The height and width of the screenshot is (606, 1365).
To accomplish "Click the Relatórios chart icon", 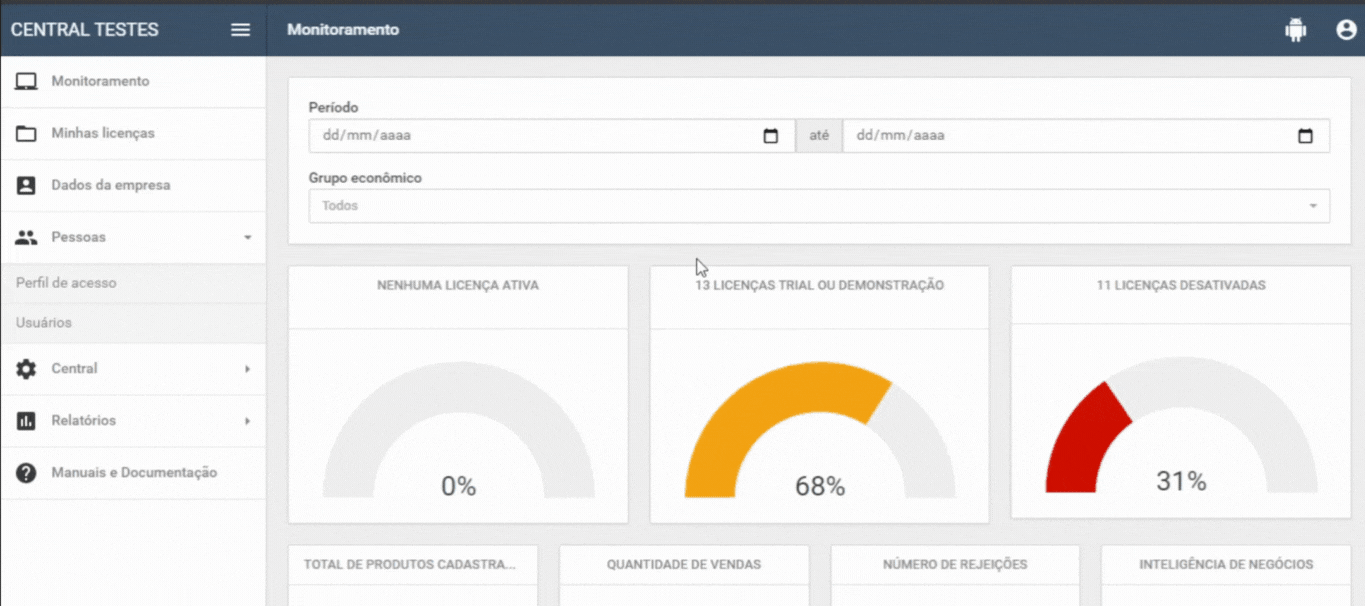I will pos(26,421).
